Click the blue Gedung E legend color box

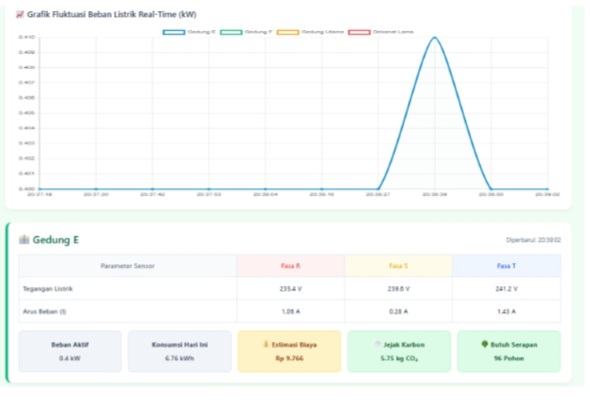tap(174, 32)
